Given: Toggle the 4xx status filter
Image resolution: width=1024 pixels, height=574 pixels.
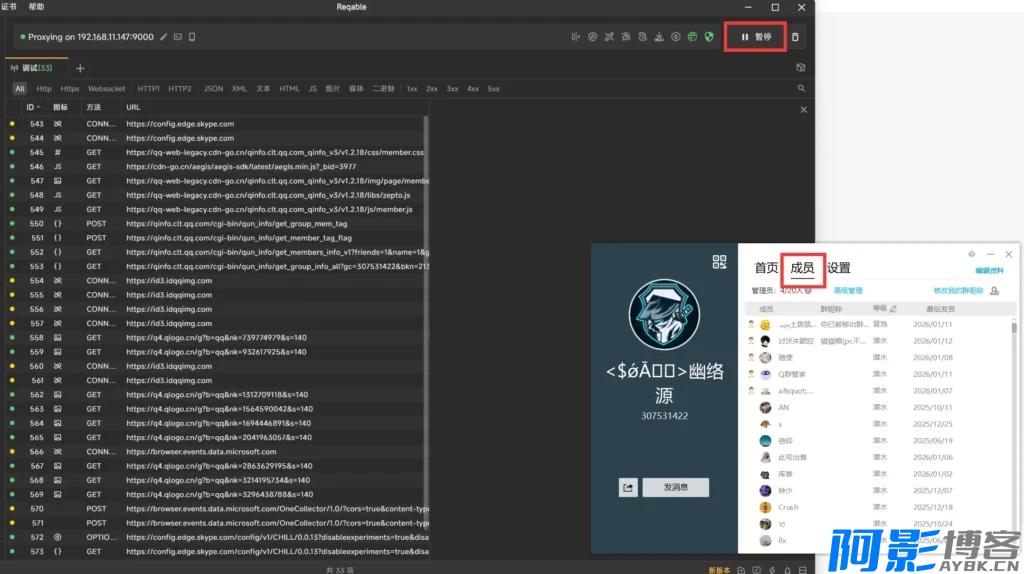Looking at the screenshot, I should tap(473, 88).
